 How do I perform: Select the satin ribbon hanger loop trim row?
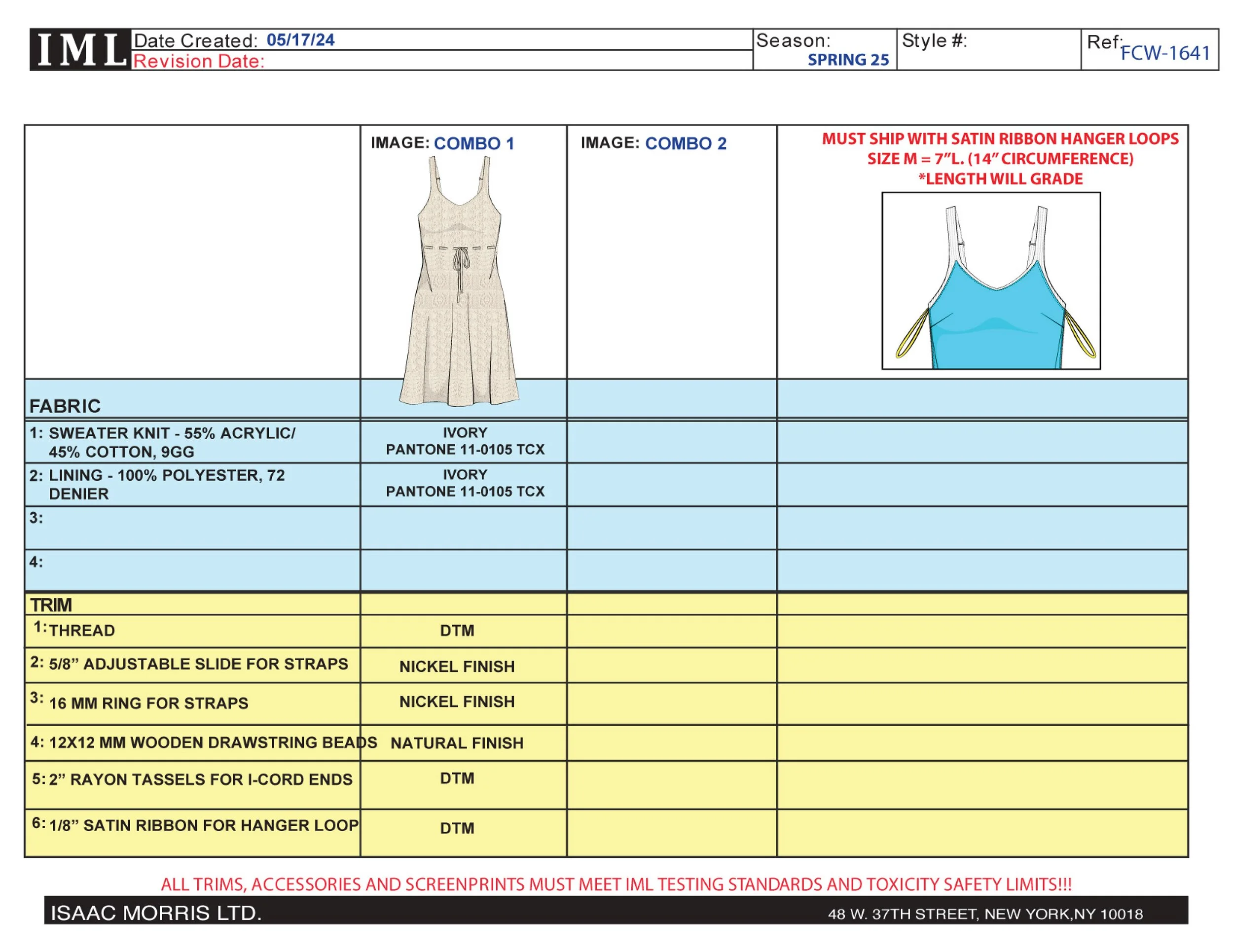coord(203,826)
